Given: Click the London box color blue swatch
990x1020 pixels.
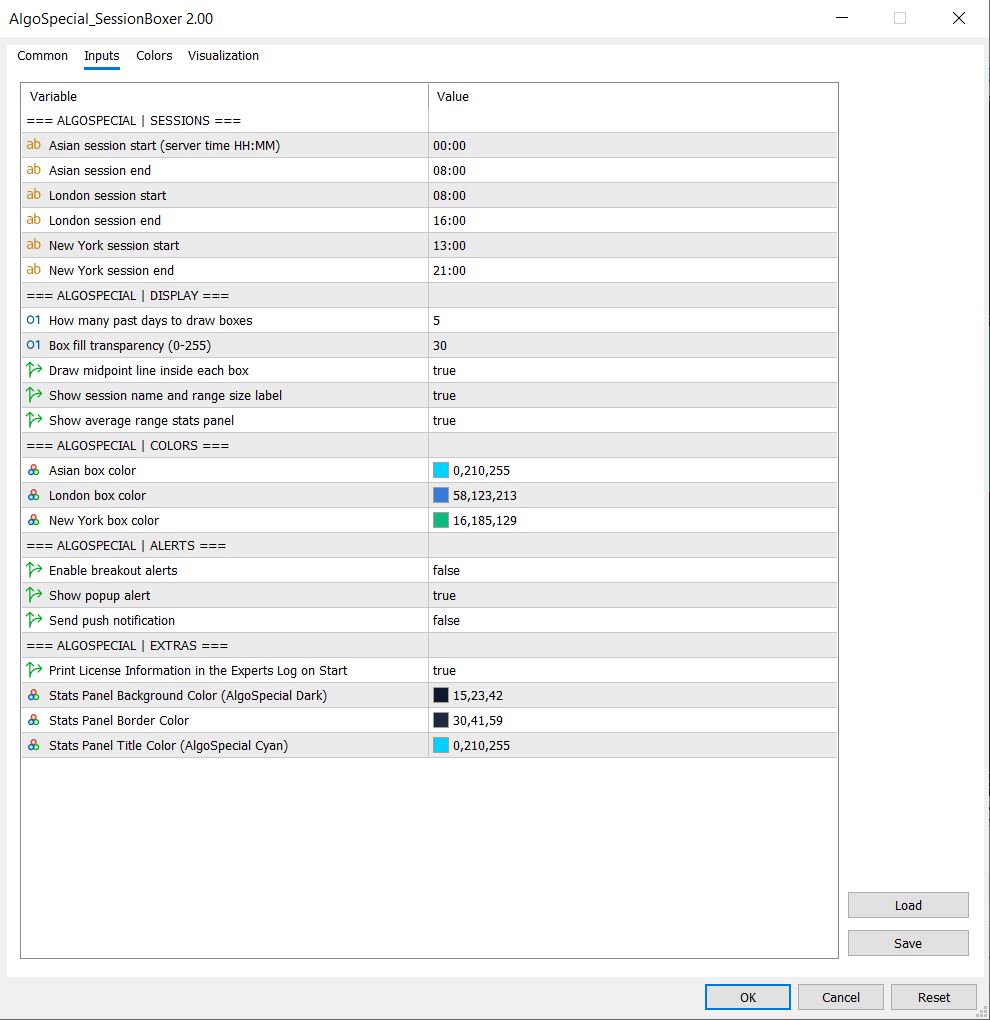Looking at the screenshot, I should [x=441, y=495].
